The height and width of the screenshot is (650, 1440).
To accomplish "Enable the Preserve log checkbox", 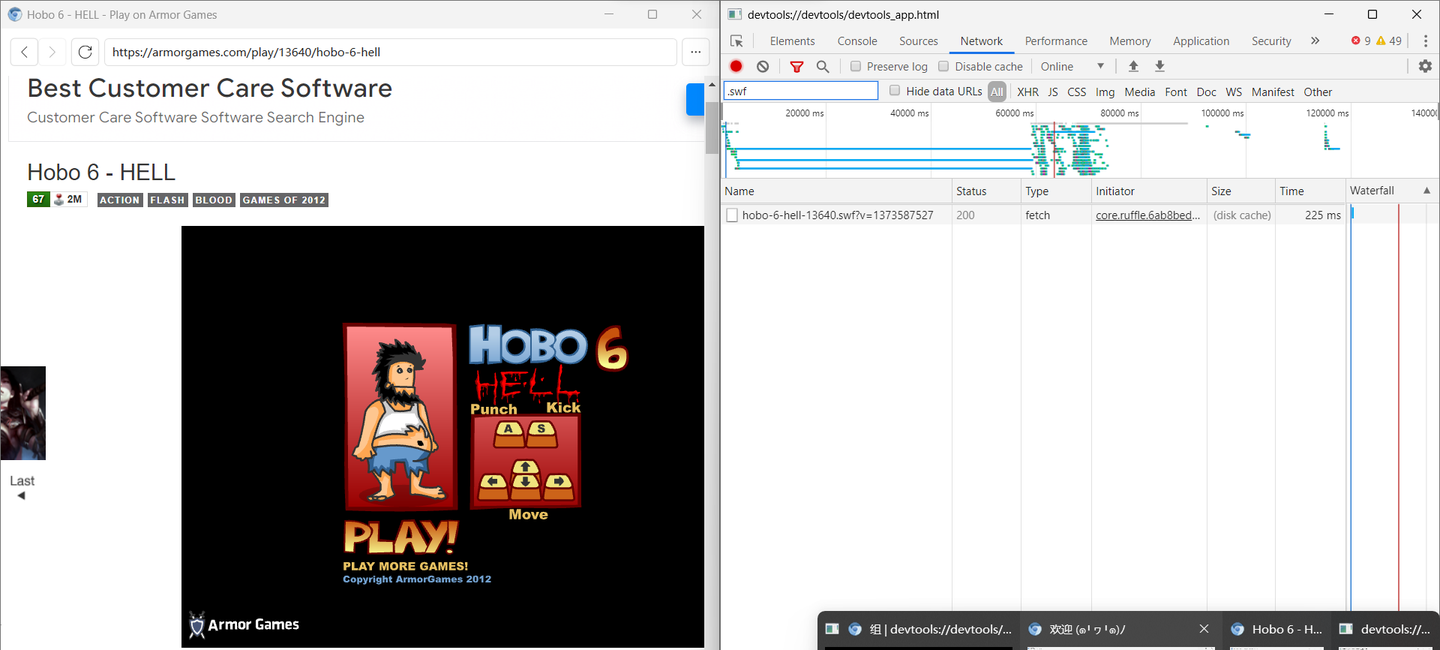I will [x=856, y=66].
